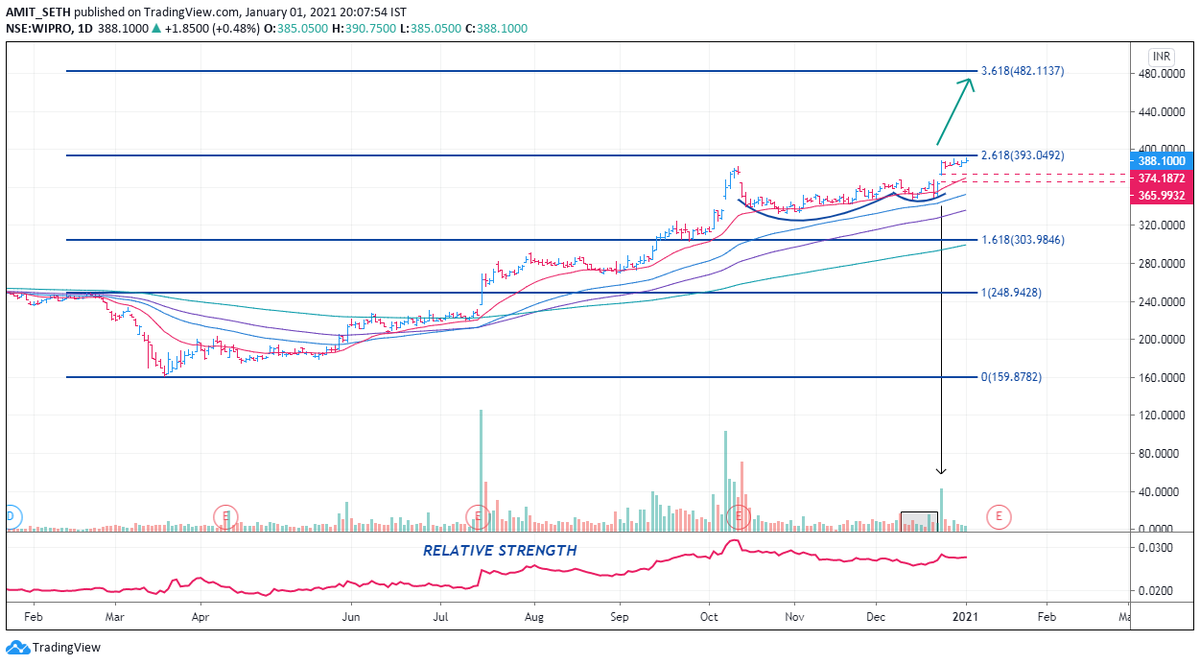
Task: Click the Sep label on time axis
Action: pyautogui.click(x=619, y=619)
